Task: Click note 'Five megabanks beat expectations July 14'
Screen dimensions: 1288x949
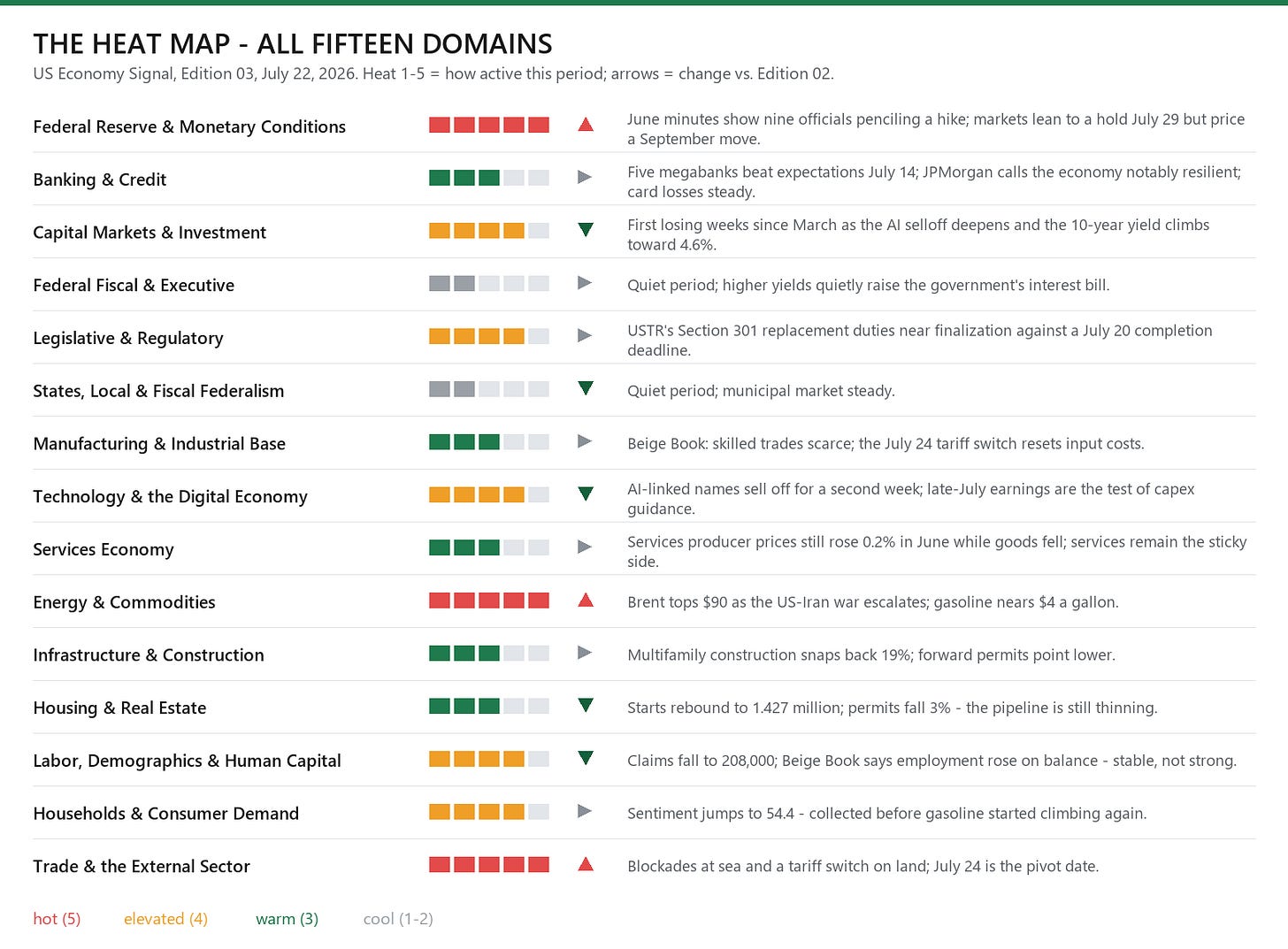Action: 771,172
